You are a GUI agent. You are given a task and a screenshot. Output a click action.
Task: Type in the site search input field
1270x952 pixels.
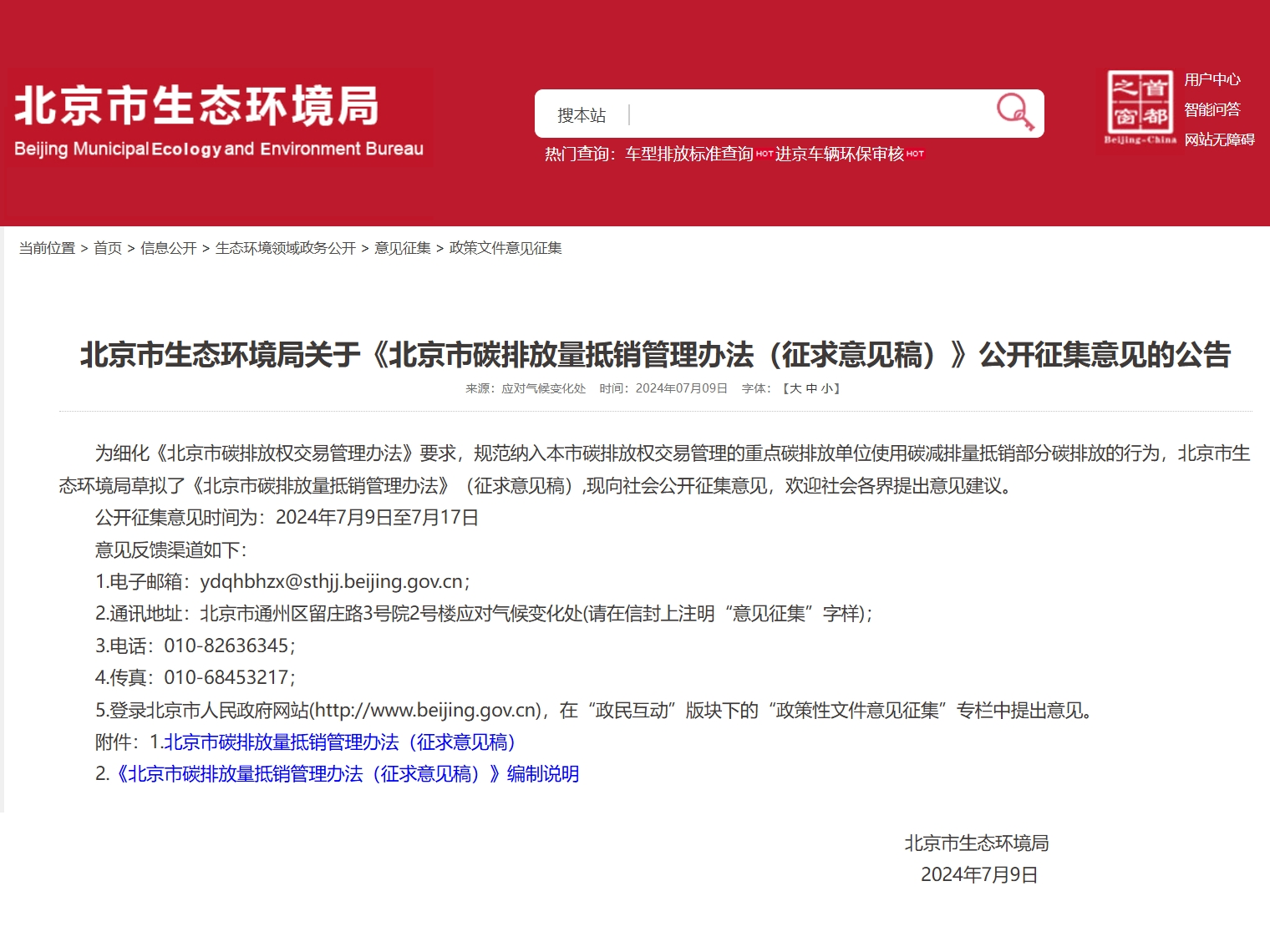pyautogui.click(x=806, y=114)
